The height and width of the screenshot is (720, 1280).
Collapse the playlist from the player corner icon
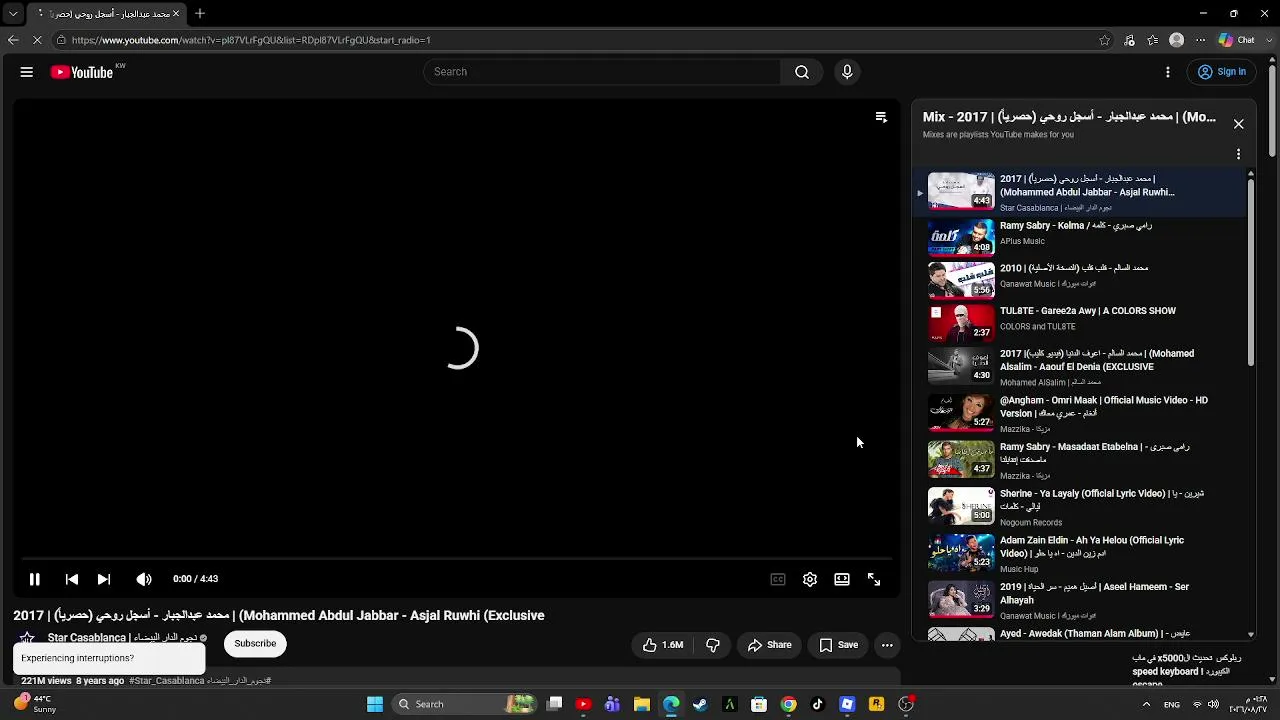(881, 117)
